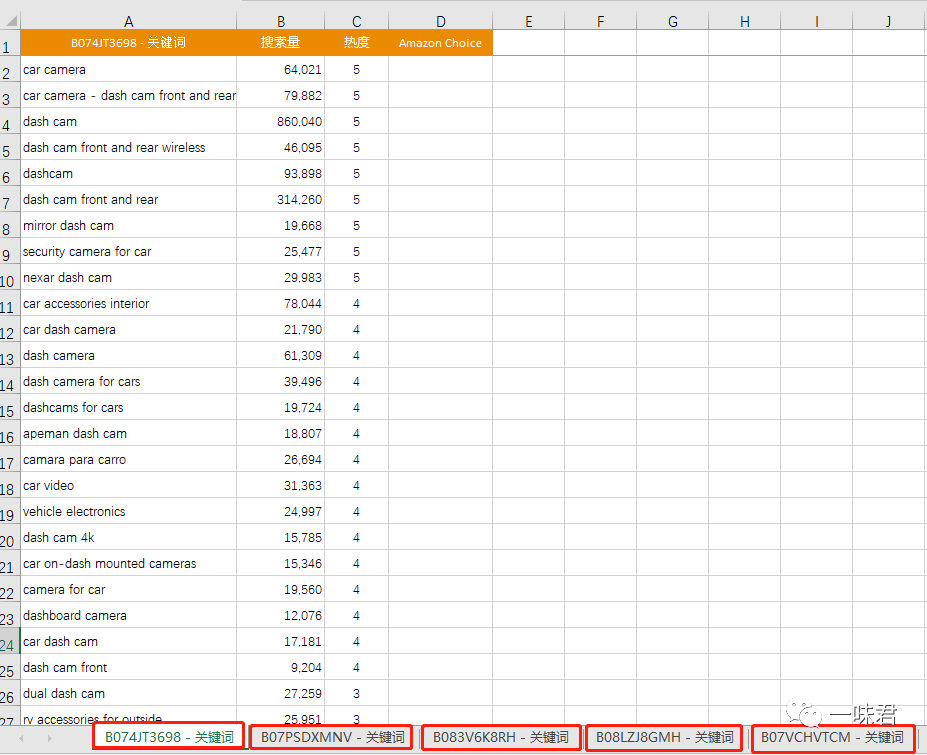Select the 'car dash cam' cell
The width and height of the screenshot is (927, 755).
(x=128, y=641)
